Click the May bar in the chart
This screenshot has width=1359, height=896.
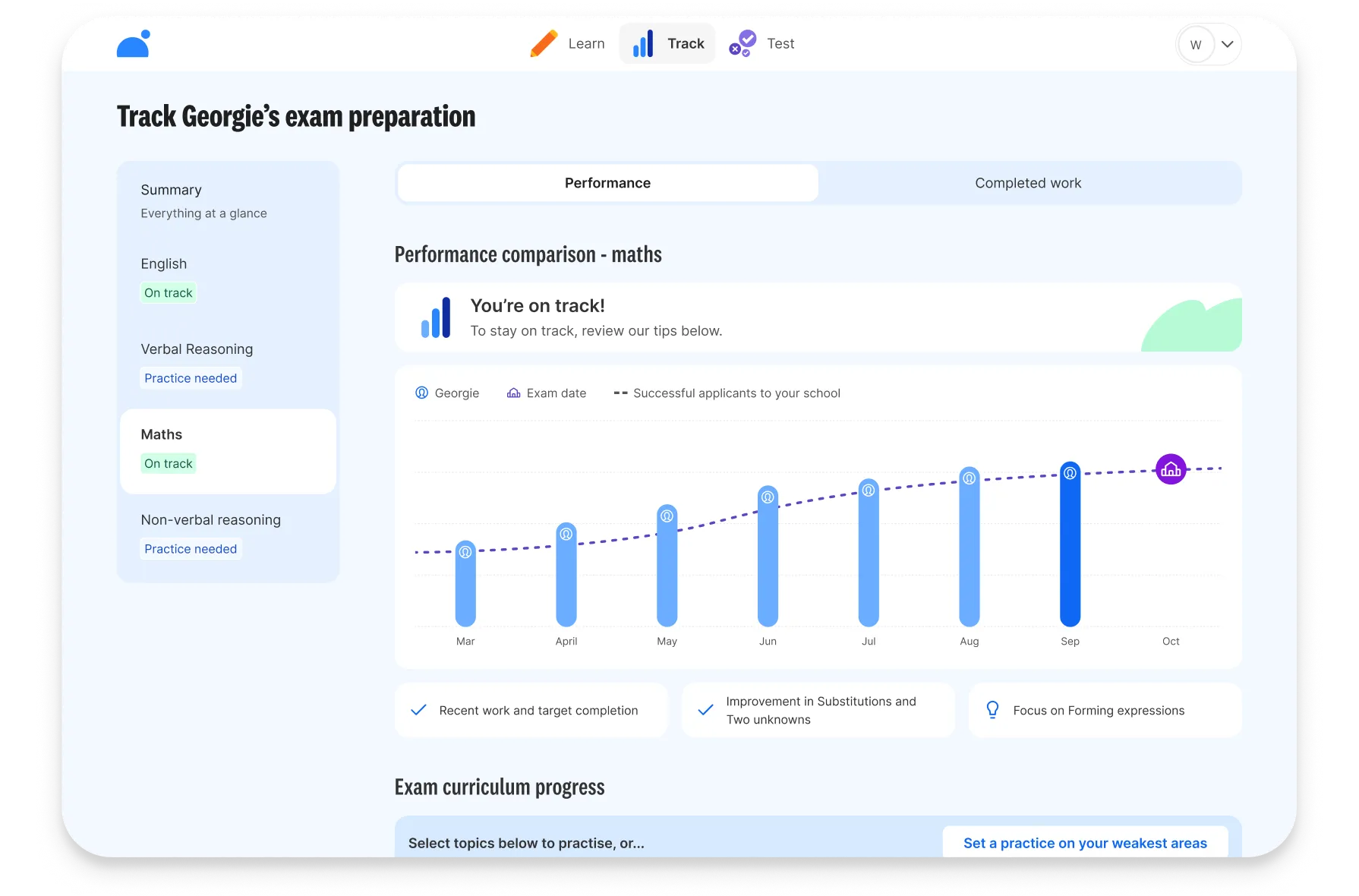[x=667, y=565]
